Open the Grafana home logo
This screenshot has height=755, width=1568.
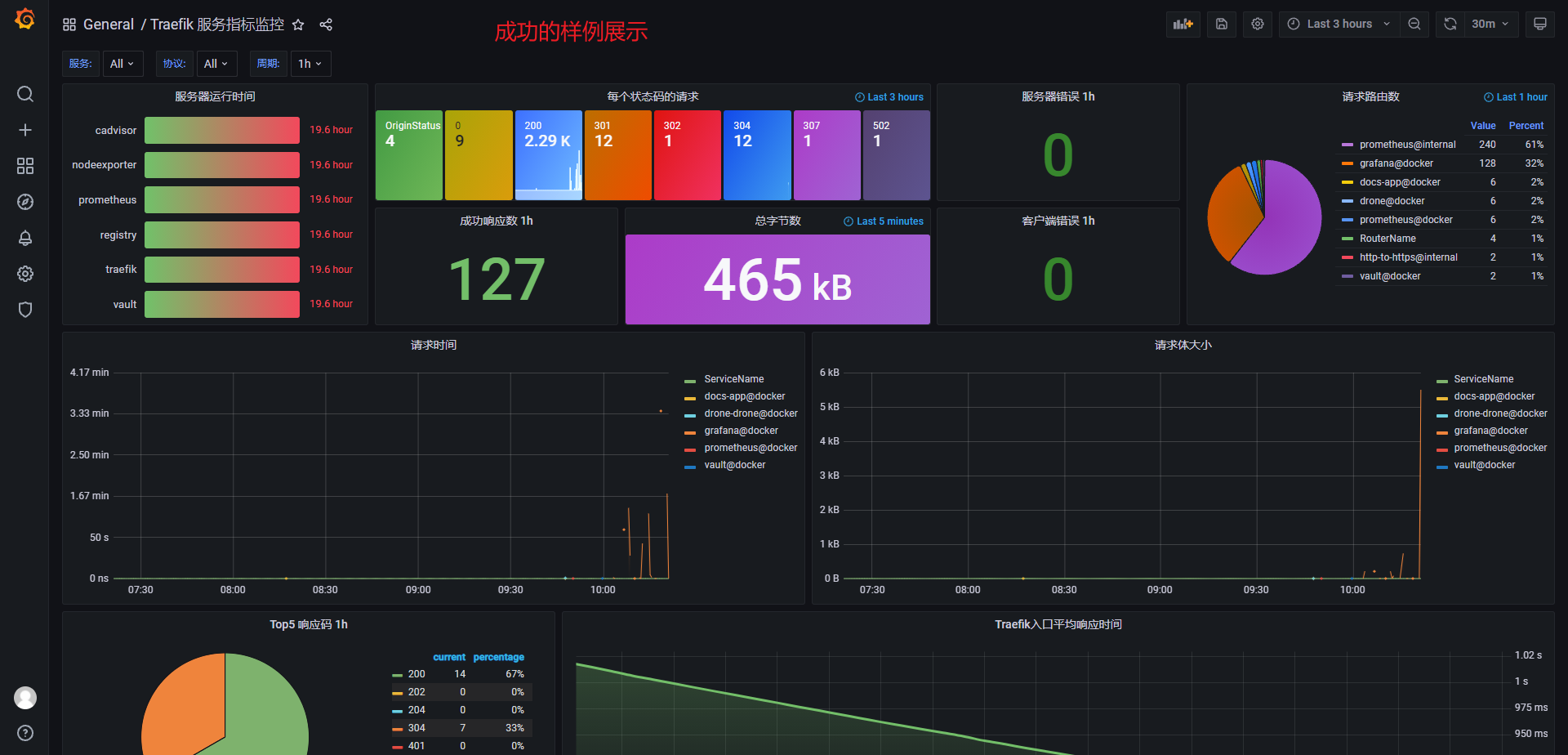(25, 19)
